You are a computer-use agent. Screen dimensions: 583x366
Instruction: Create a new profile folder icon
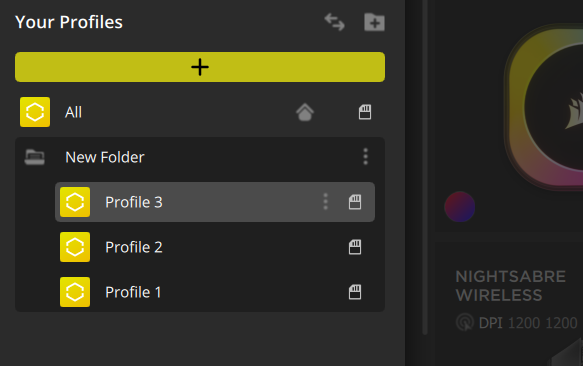pyautogui.click(x=374, y=22)
